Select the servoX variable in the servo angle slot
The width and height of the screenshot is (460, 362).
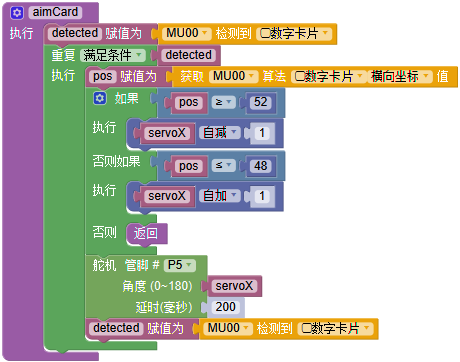click(x=234, y=286)
